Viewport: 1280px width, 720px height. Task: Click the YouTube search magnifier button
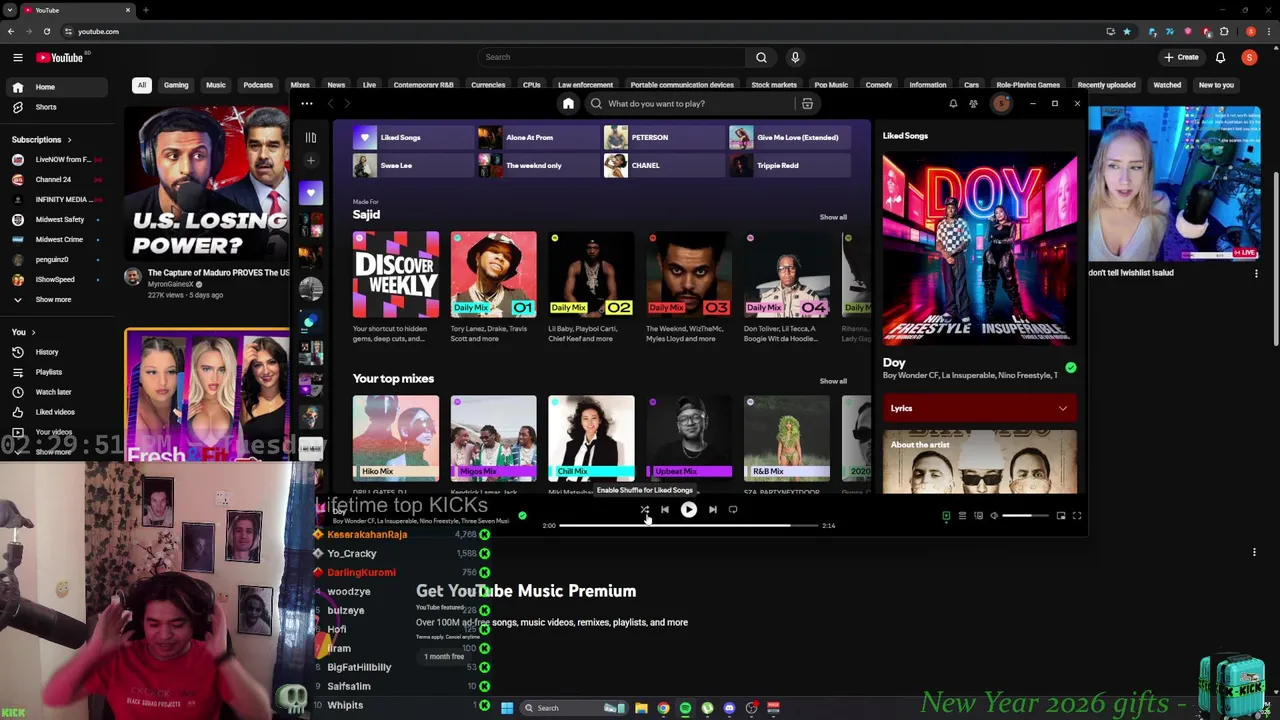(761, 57)
